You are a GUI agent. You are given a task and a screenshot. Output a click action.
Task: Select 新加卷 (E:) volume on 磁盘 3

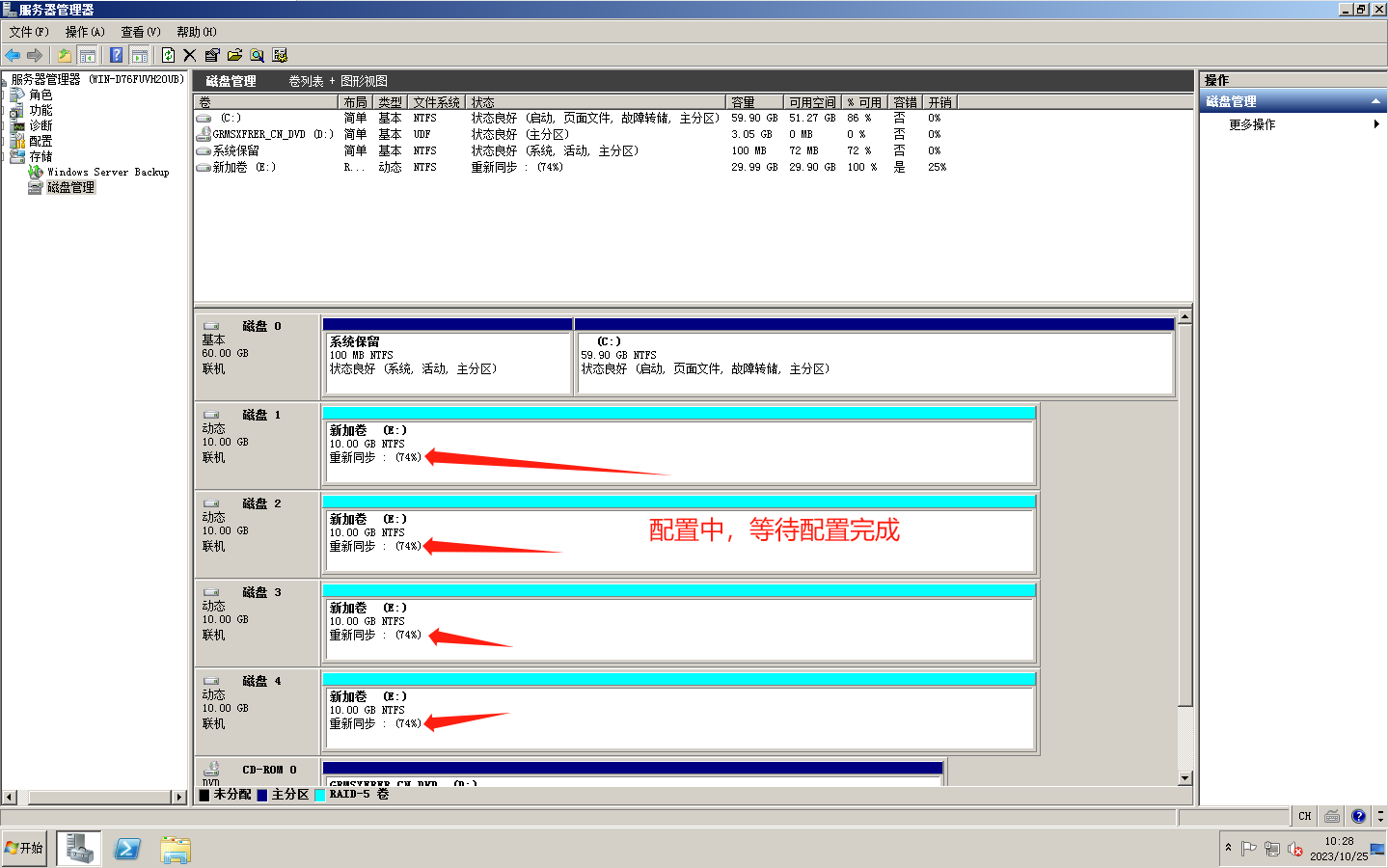[679, 623]
